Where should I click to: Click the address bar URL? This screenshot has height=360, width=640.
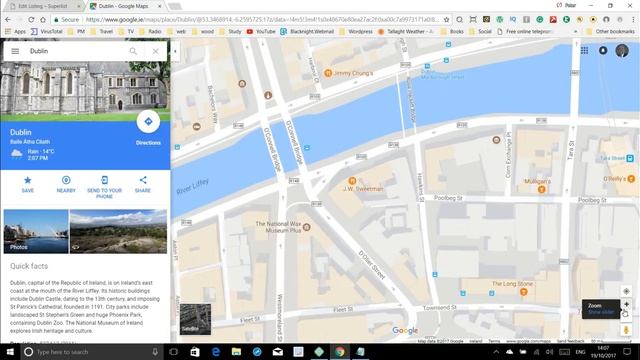click(262, 19)
